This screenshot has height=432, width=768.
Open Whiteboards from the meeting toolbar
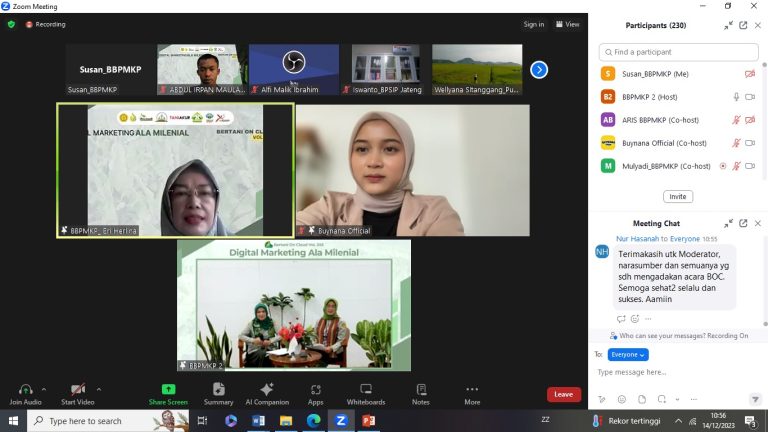(366, 394)
